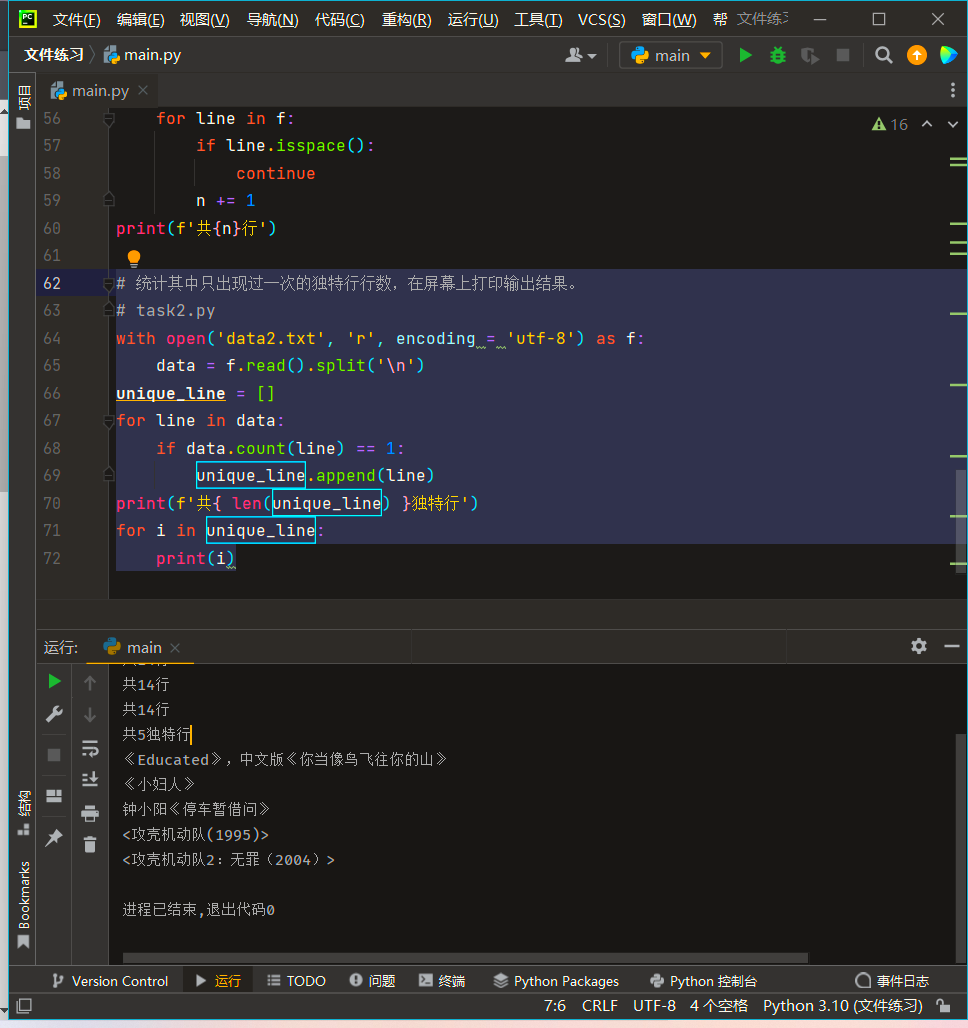Click main.py breadcrumb in navigation bar

coord(142,55)
